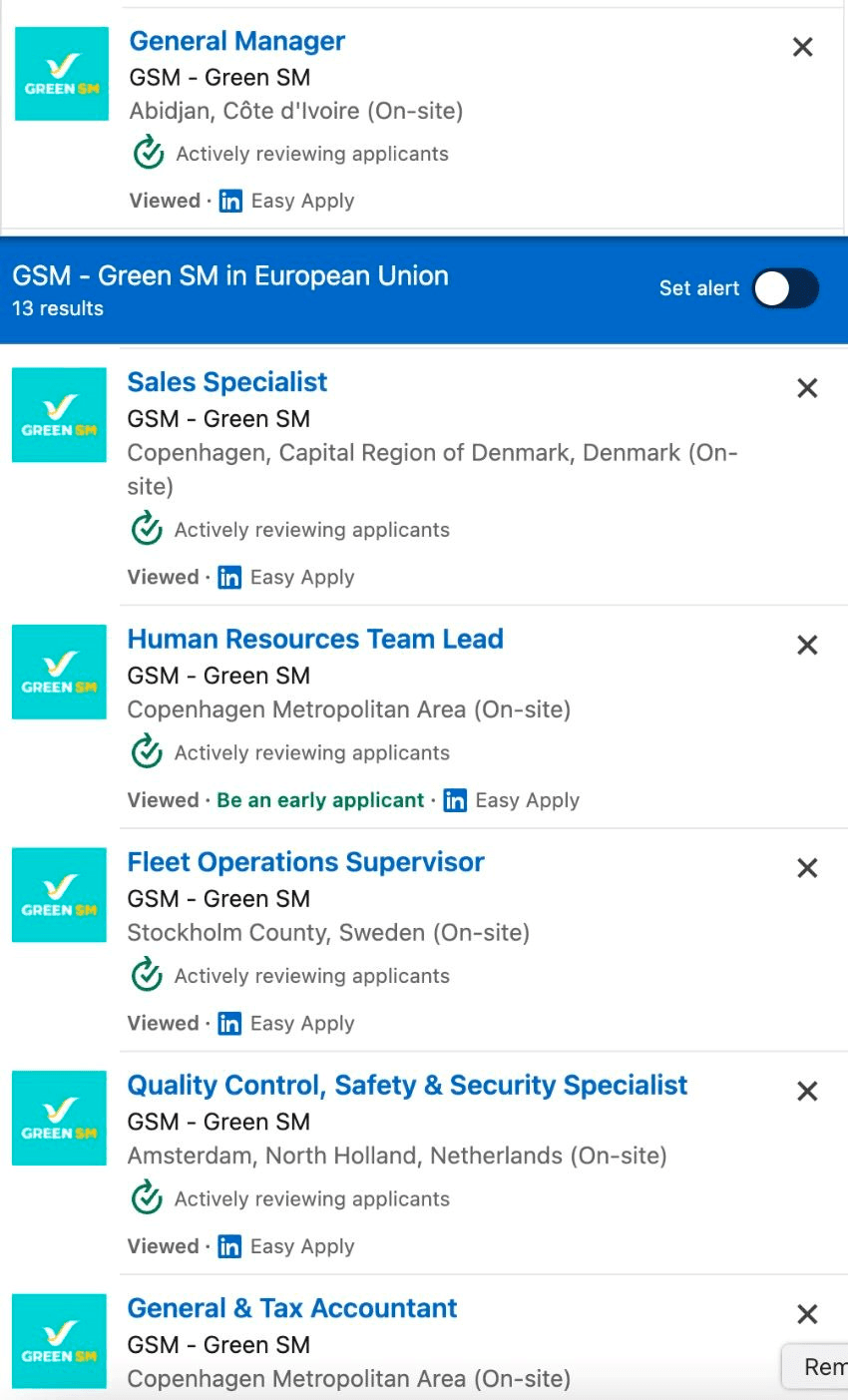The width and height of the screenshot is (848, 1400).
Task: Click Green SM logo beside Fleet Operations Supervisor
Action: coord(59,895)
